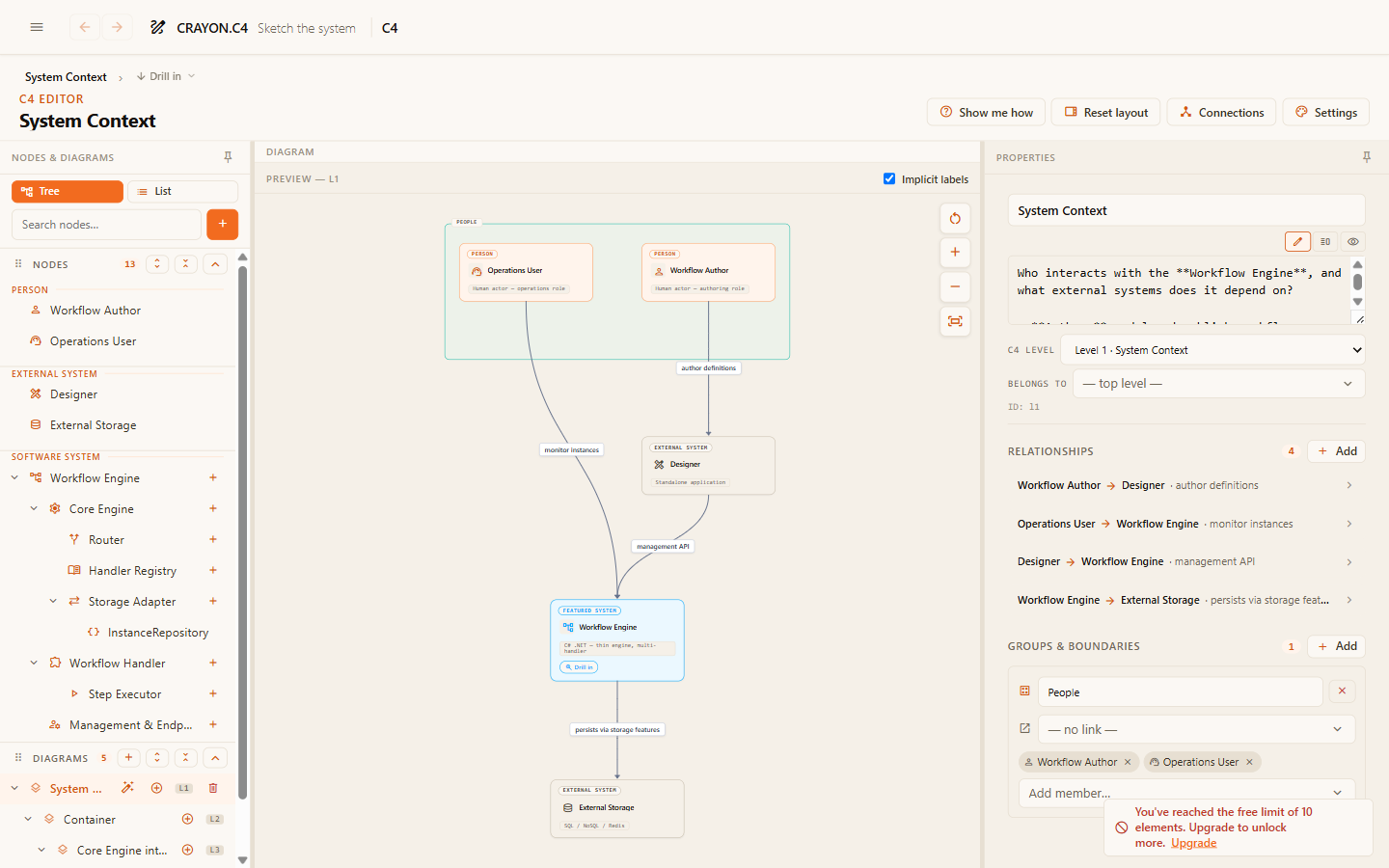Collapse the Workflow Handler tree node
Screen dimensions: 1389x868
34,663
